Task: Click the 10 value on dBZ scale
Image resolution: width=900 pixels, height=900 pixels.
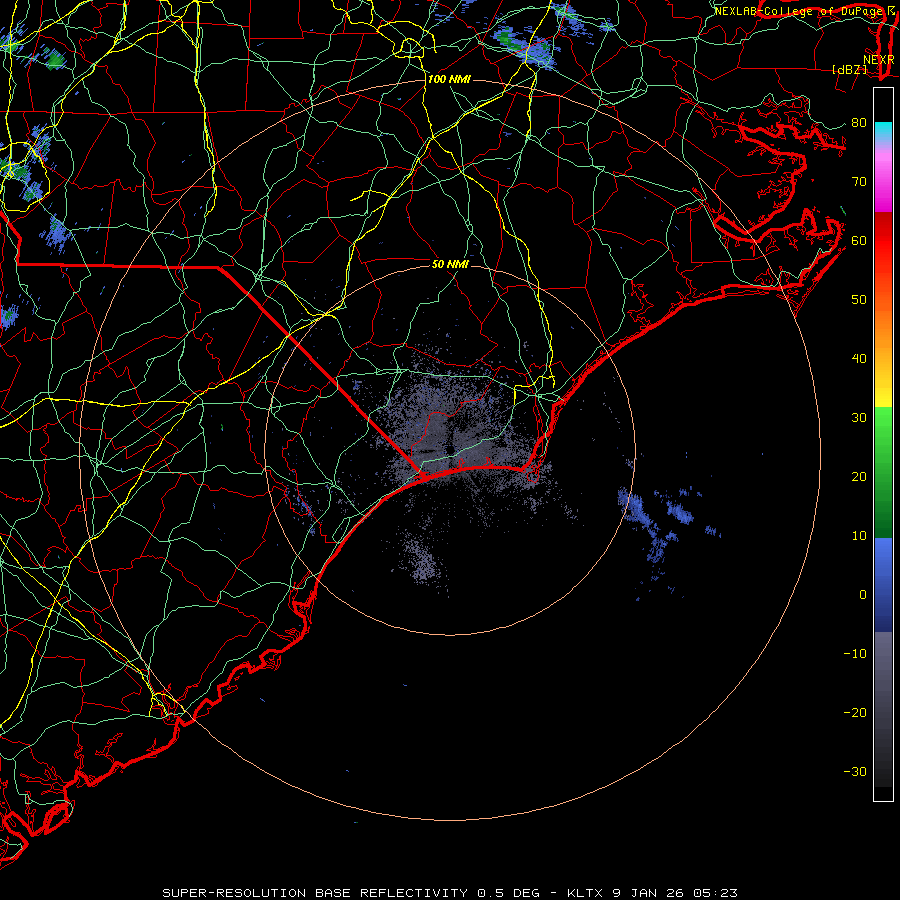Action: click(859, 536)
